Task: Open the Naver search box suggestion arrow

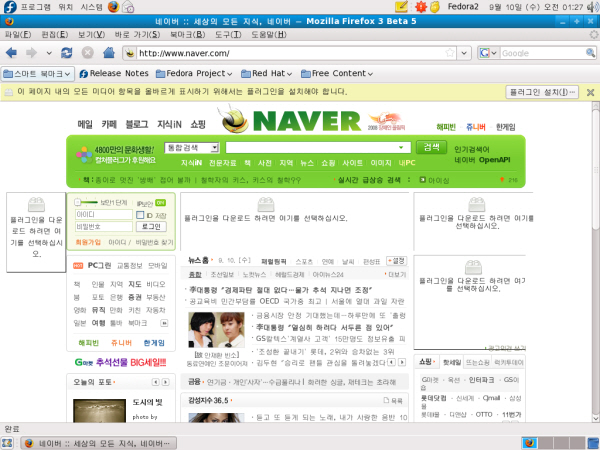Action: tap(401, 147)
